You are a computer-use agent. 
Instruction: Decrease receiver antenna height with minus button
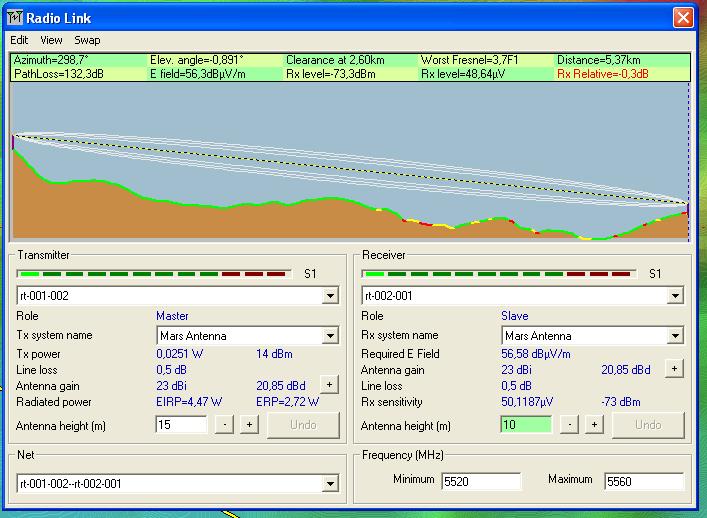[x=570, y=425]
